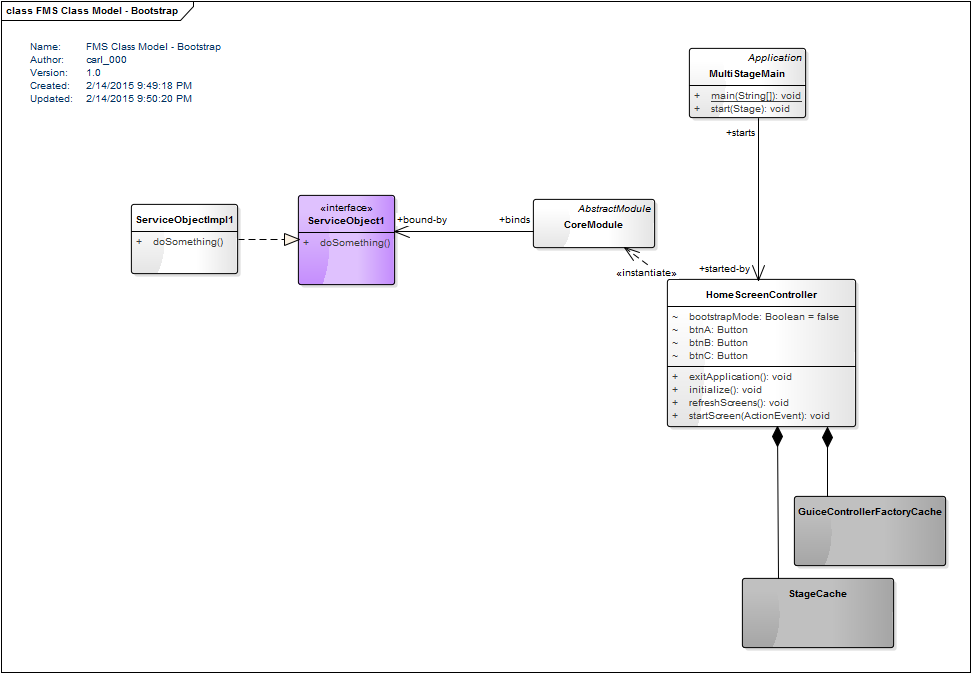
Task: Select the +started-by association label
Action: (x=725, y=269)
